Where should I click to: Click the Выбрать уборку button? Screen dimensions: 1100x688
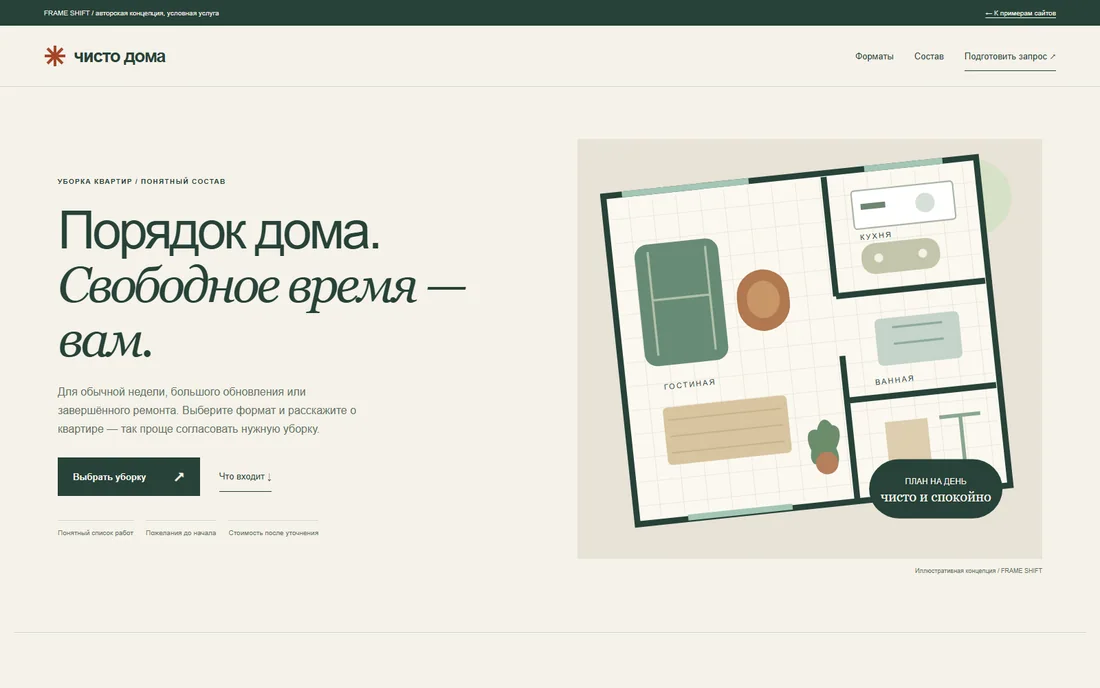pos(128,477)
